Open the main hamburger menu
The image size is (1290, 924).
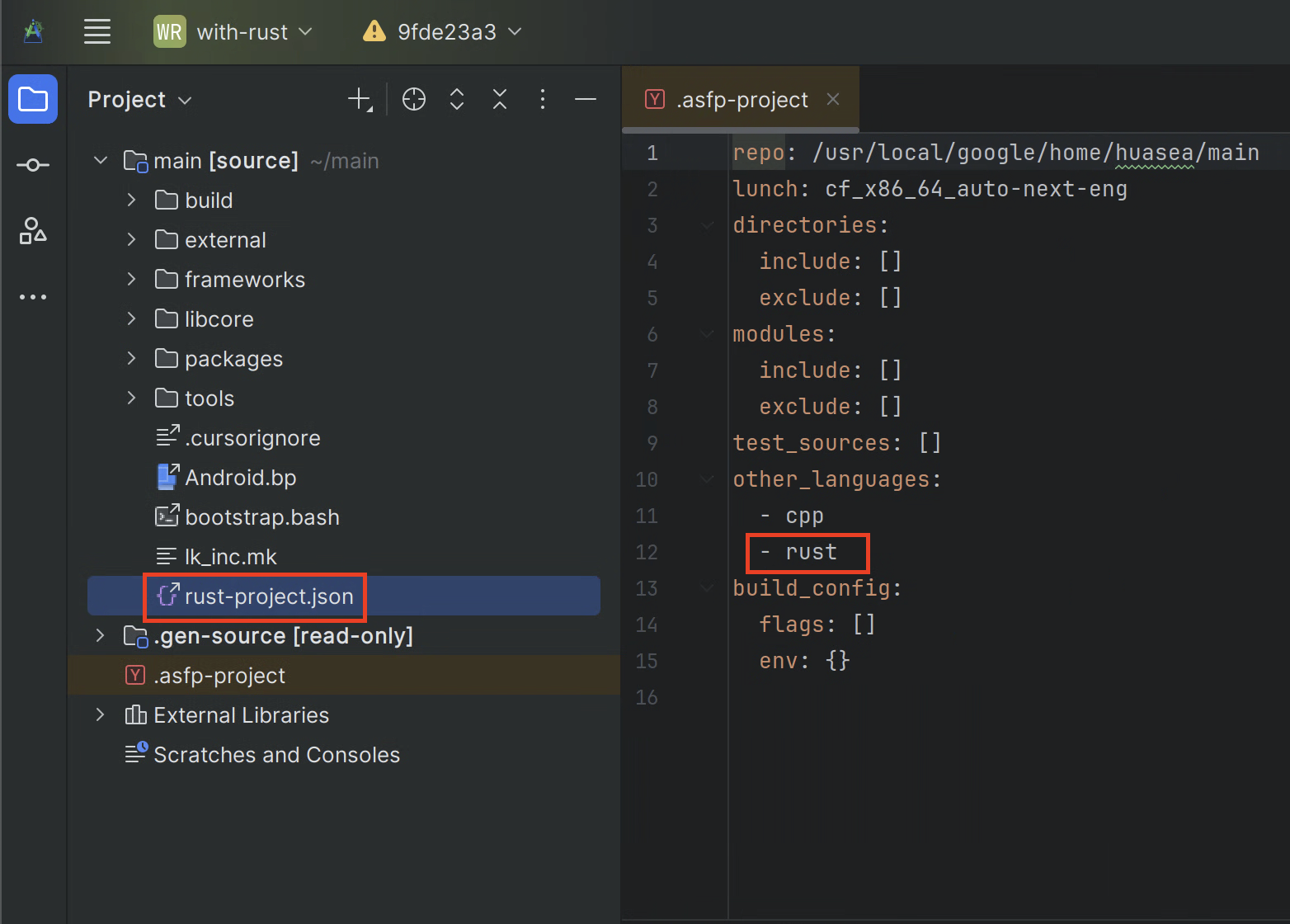pyautogui.click(x=97, y=31)
